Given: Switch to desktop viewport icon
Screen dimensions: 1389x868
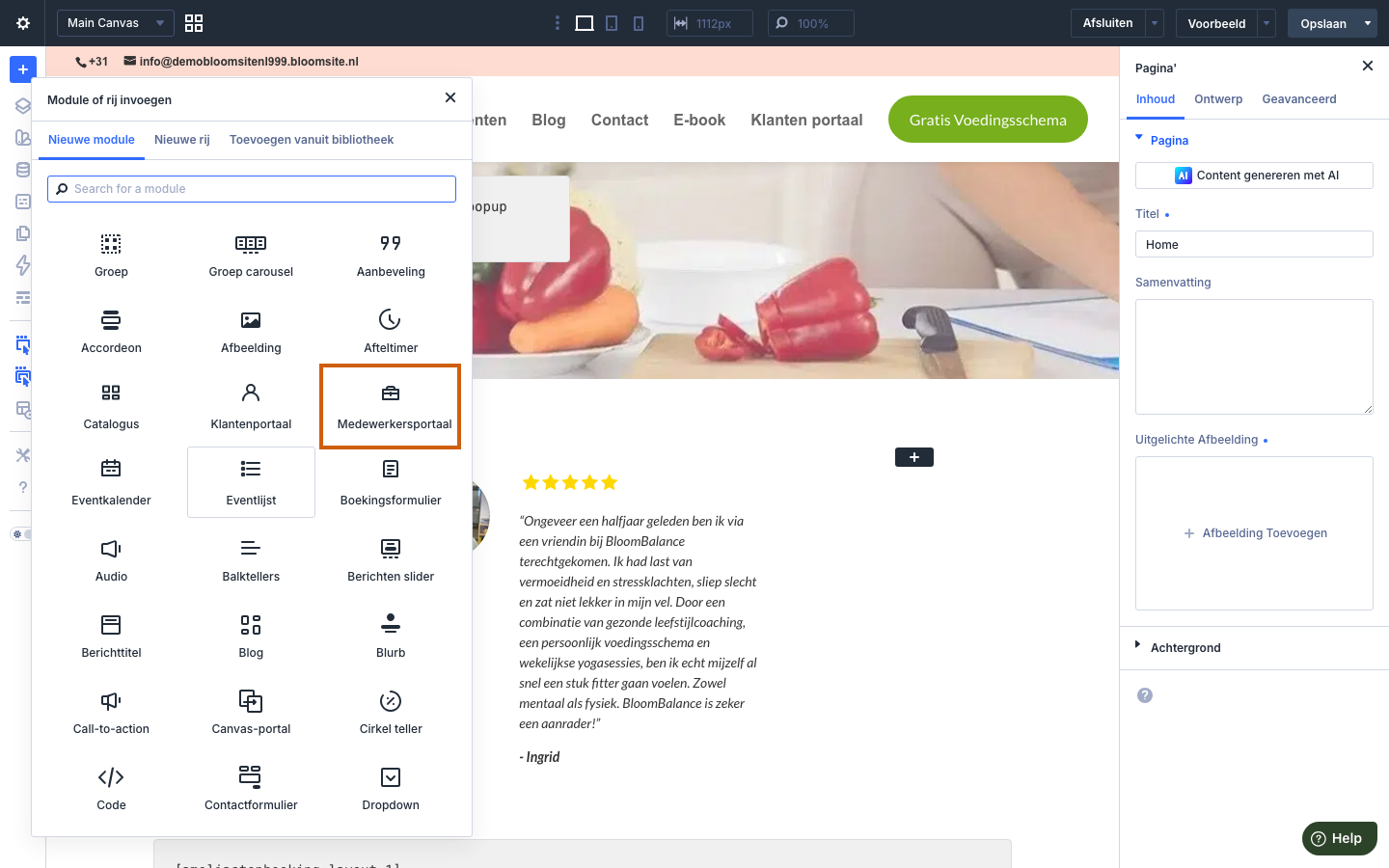Looking at the screenshot, I should 585,23.
